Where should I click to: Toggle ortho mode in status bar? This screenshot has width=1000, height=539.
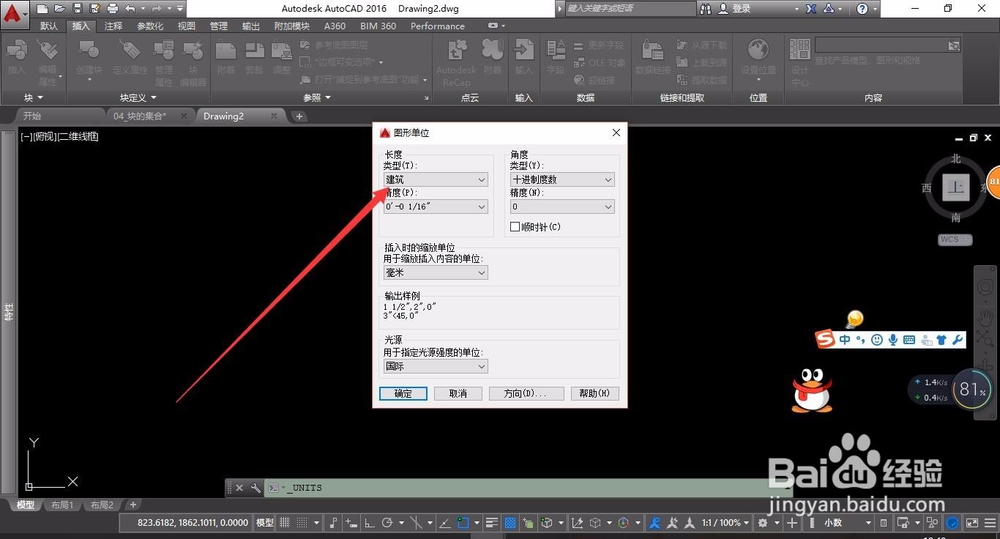point(369,522)
